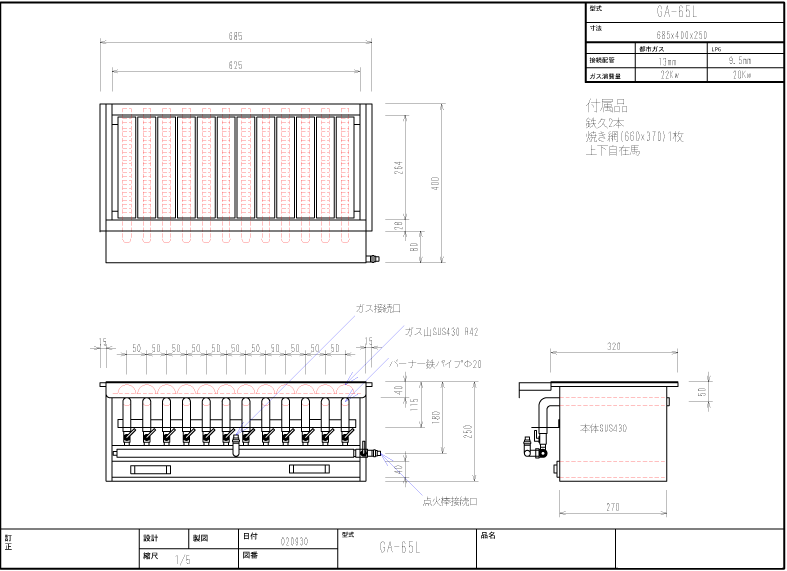Click the 400 depth dimension label
This screenshot has height=571, width=787.
click(x=436, y=184)
